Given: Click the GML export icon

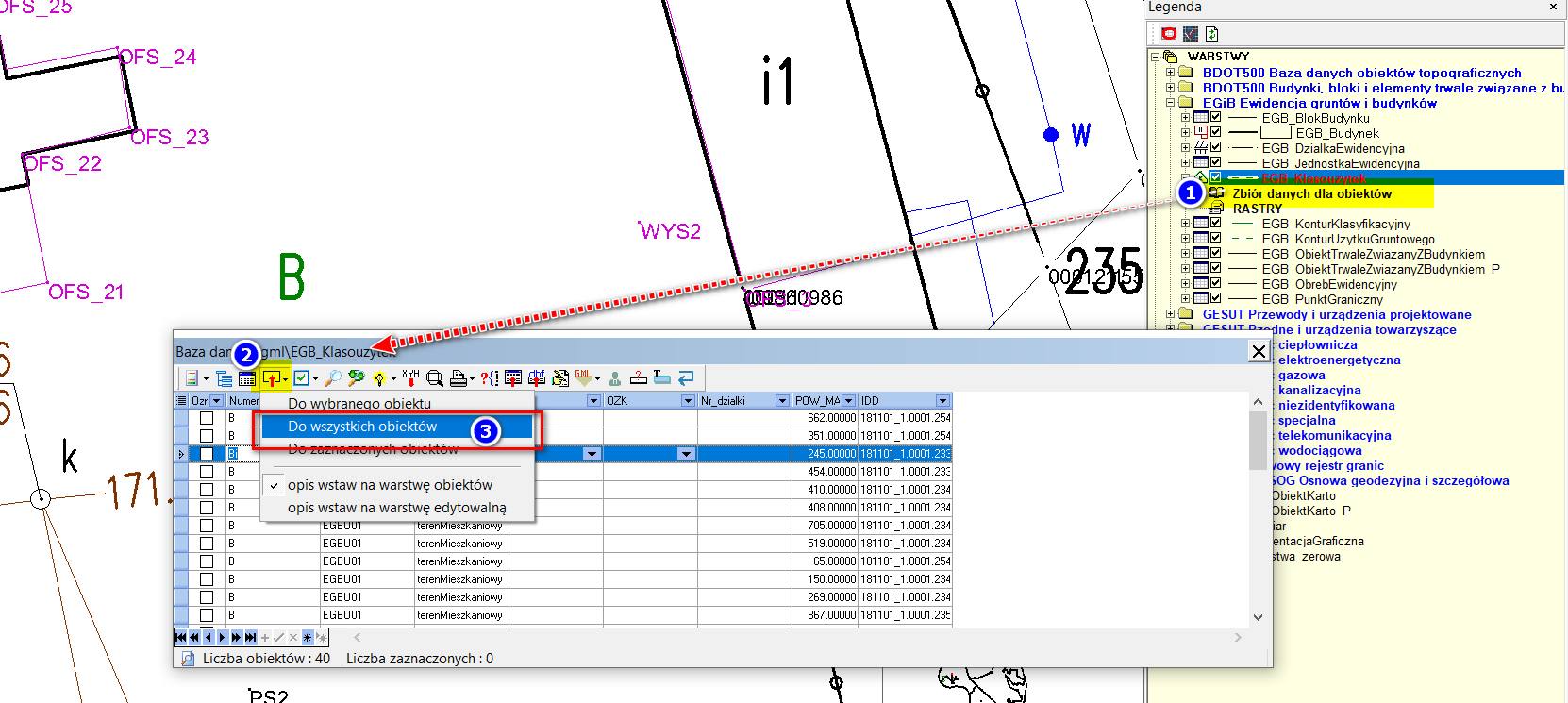Looking at the screenshot, I should tap(583, 378).
